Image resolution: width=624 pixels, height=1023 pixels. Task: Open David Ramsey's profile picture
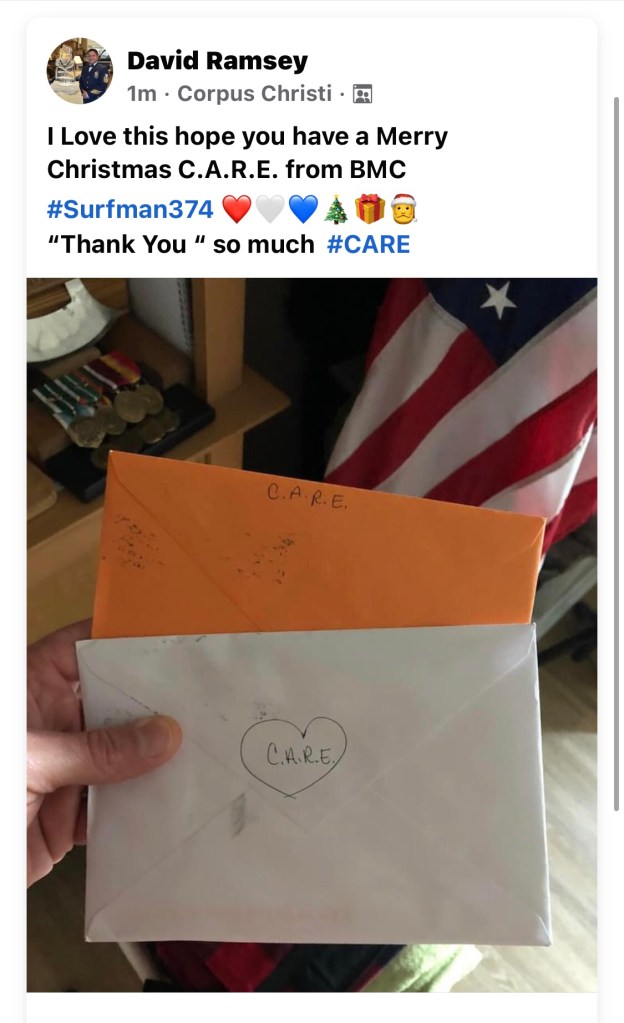[80, 70]
